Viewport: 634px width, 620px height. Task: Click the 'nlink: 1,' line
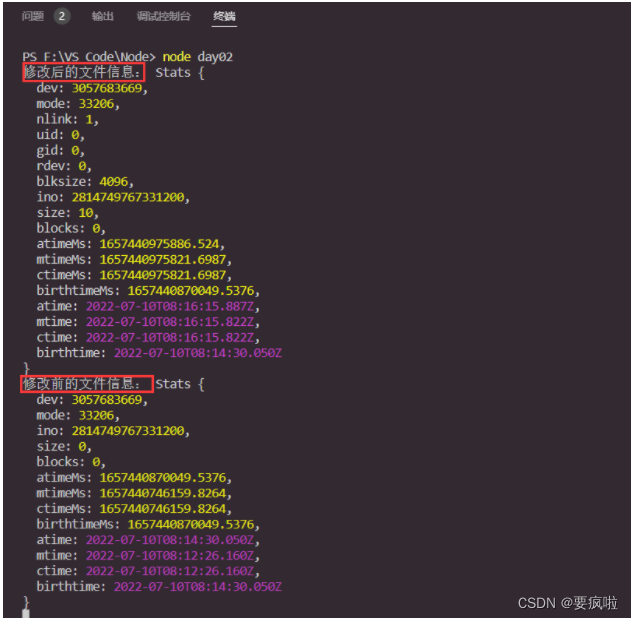[67, 119]
